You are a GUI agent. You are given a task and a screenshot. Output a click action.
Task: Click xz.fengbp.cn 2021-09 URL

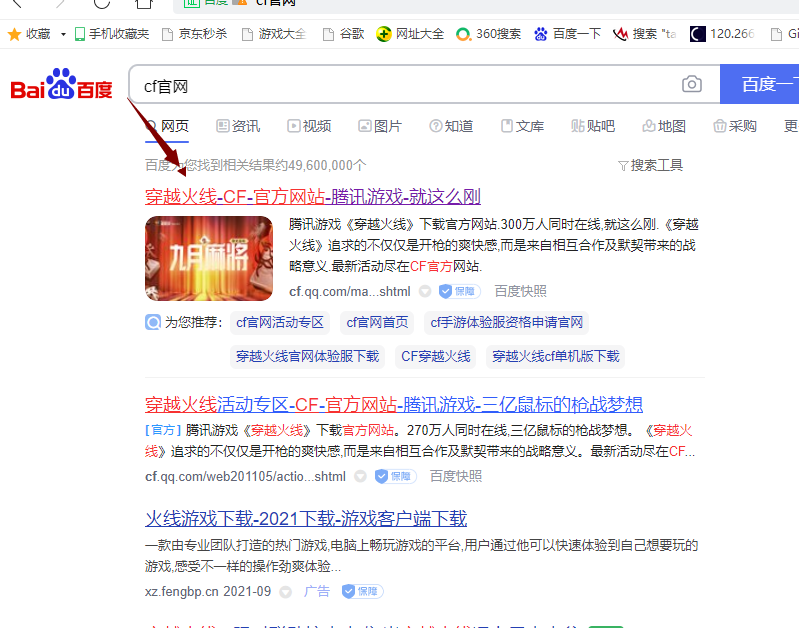coord(208,591)
